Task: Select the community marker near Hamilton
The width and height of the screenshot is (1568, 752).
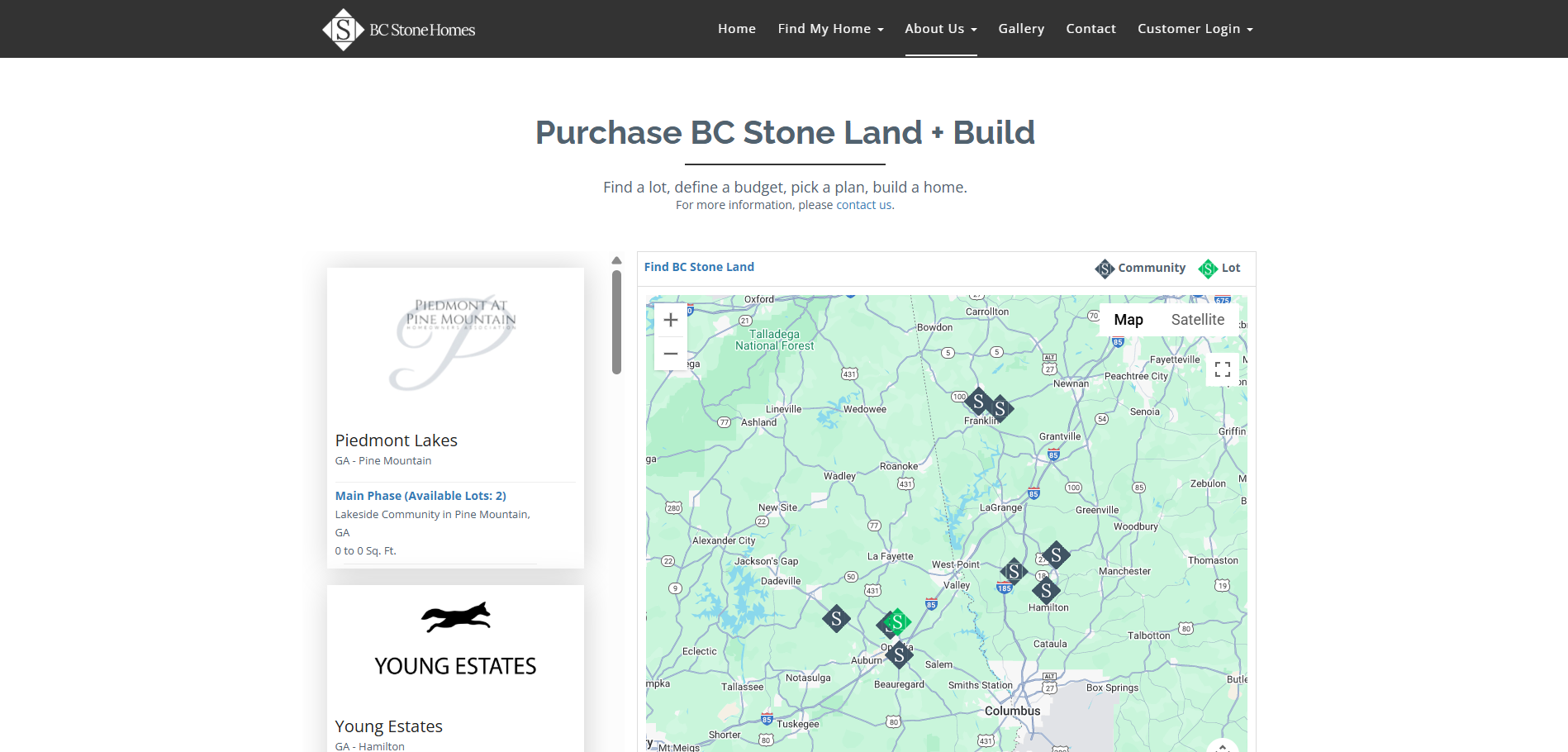Action: (1046, 590)
